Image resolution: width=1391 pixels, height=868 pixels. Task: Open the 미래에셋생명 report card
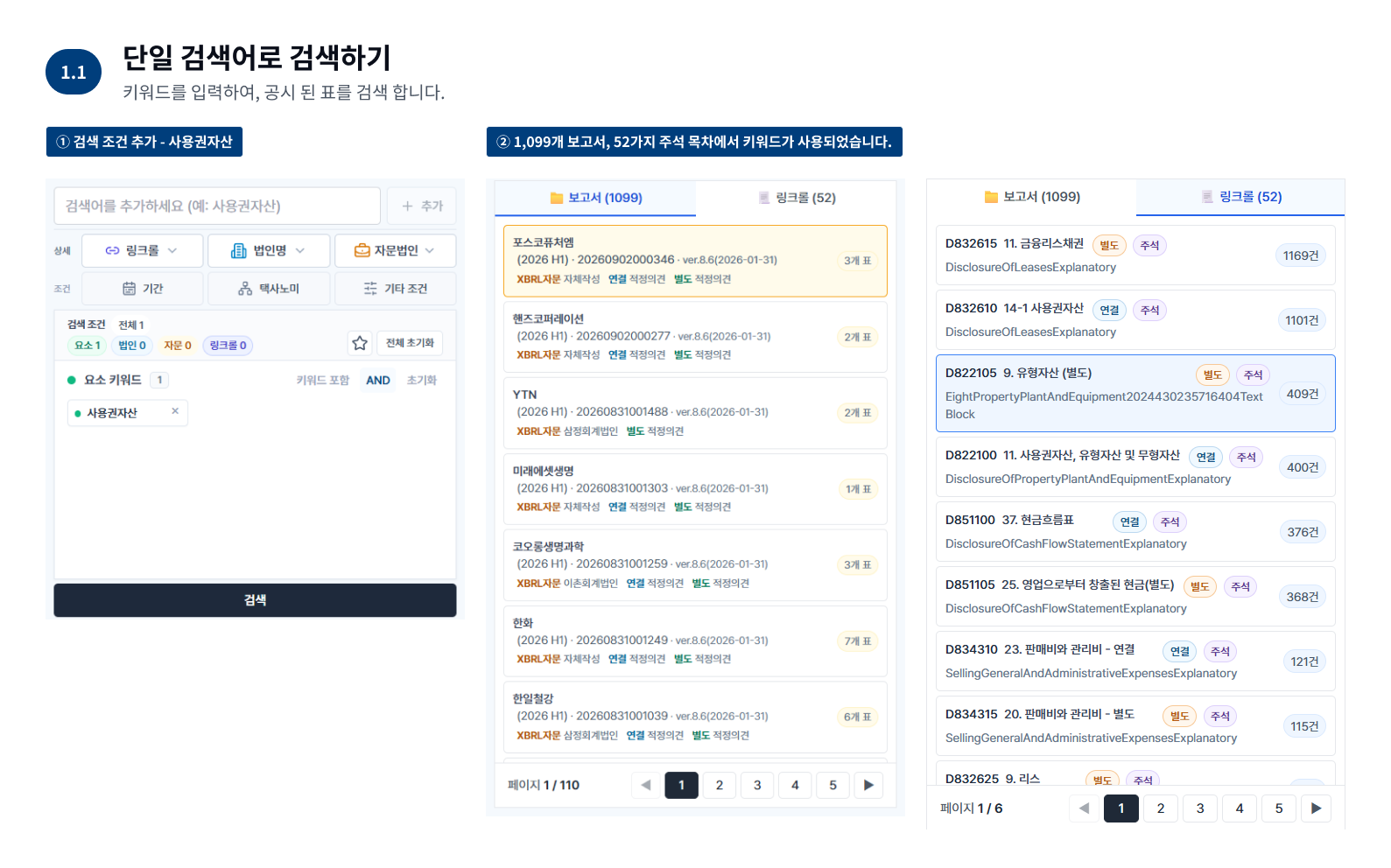tap(695, 489)
